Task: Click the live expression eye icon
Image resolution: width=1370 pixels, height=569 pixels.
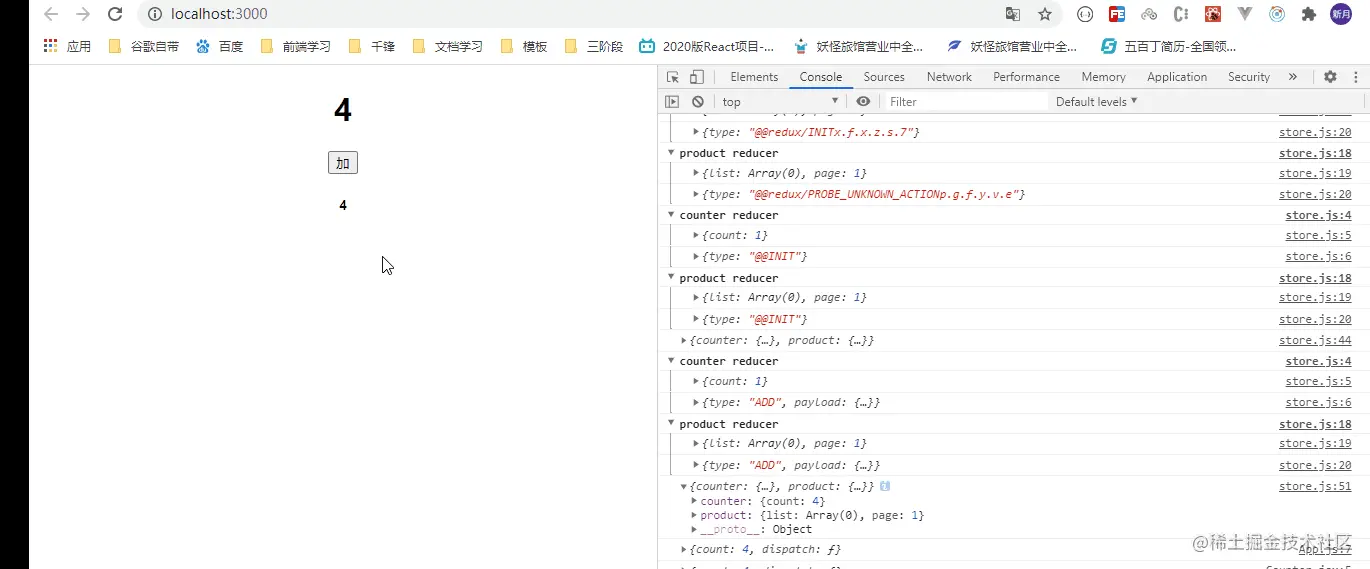Action: click(863, 101)
